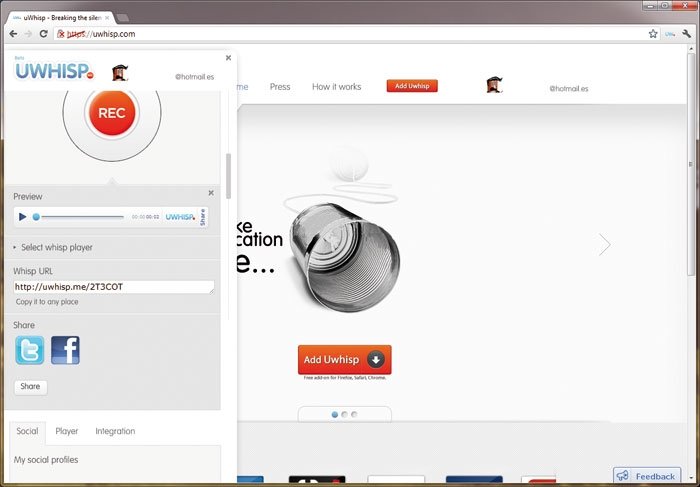Click user avatar in website header
Viewport: 700px width, 487px height.
[x=494, y=85]
